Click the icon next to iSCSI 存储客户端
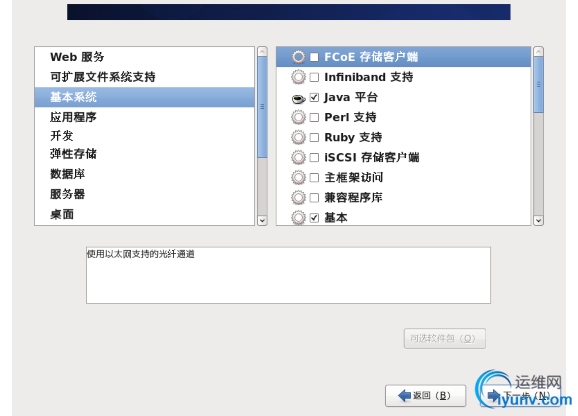The height and width of the screenshot is (416, 578). [298, 158]
